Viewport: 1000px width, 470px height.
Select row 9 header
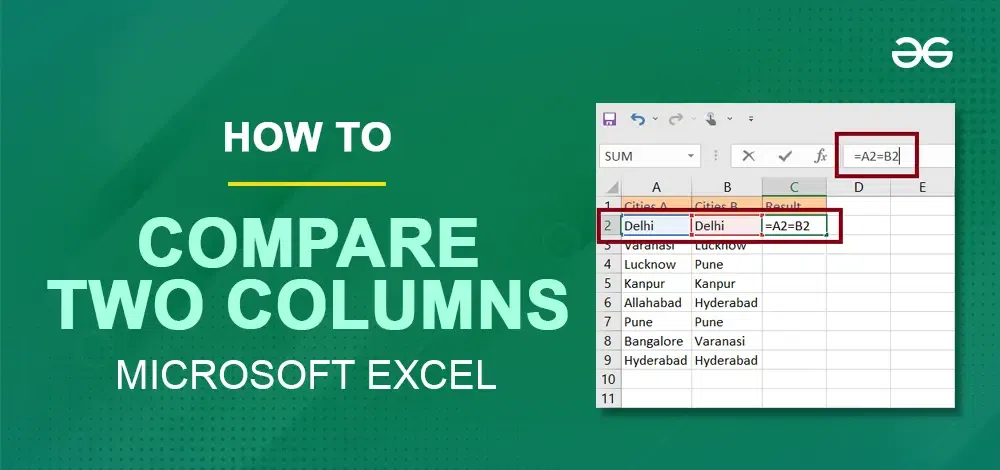coord(608,360)
